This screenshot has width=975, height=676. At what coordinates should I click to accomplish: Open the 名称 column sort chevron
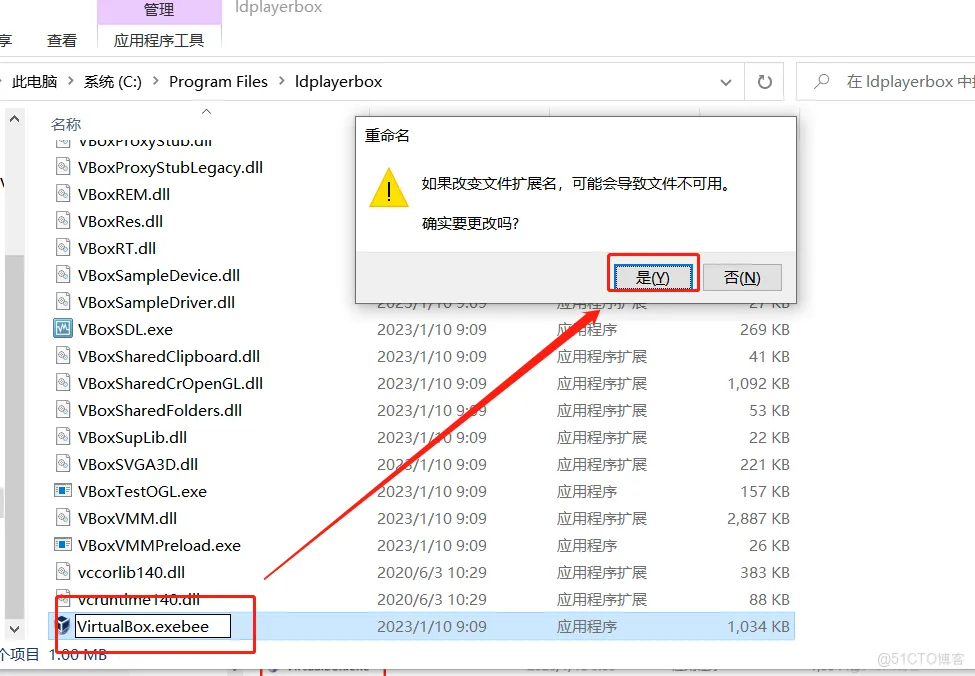tap(206, 110)
